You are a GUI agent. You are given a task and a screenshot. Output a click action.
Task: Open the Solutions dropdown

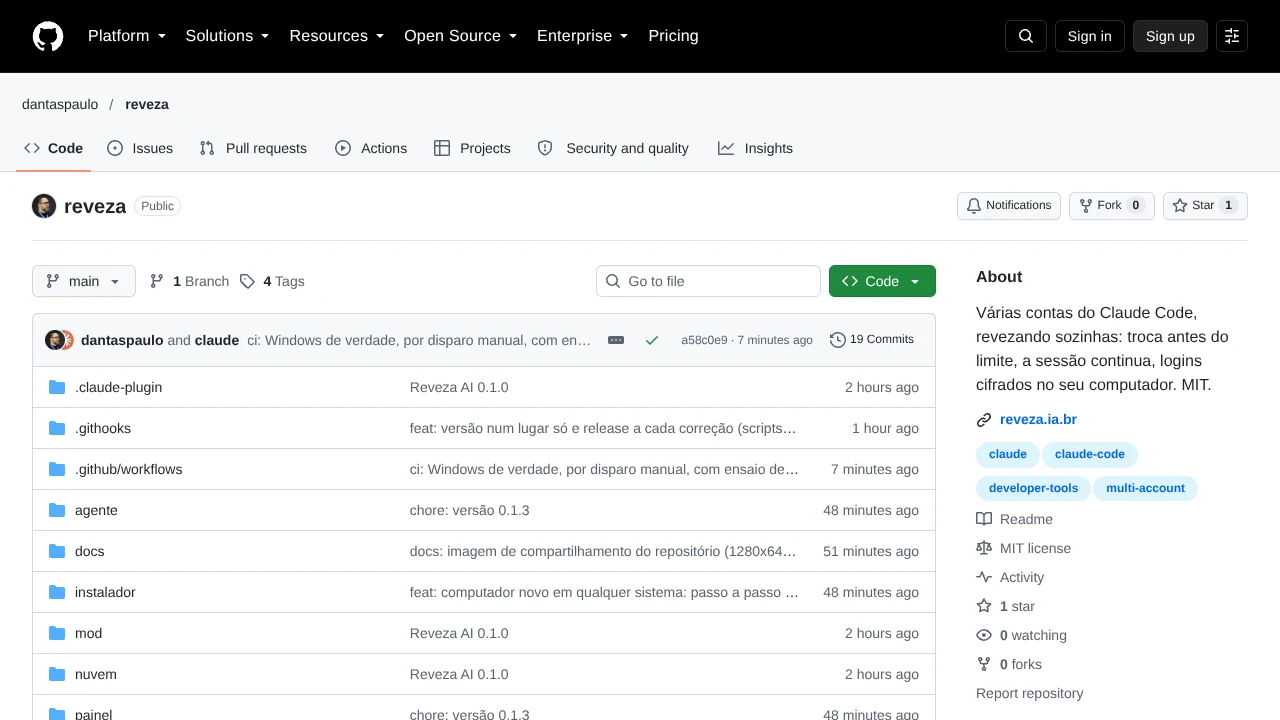coord(227,36)
